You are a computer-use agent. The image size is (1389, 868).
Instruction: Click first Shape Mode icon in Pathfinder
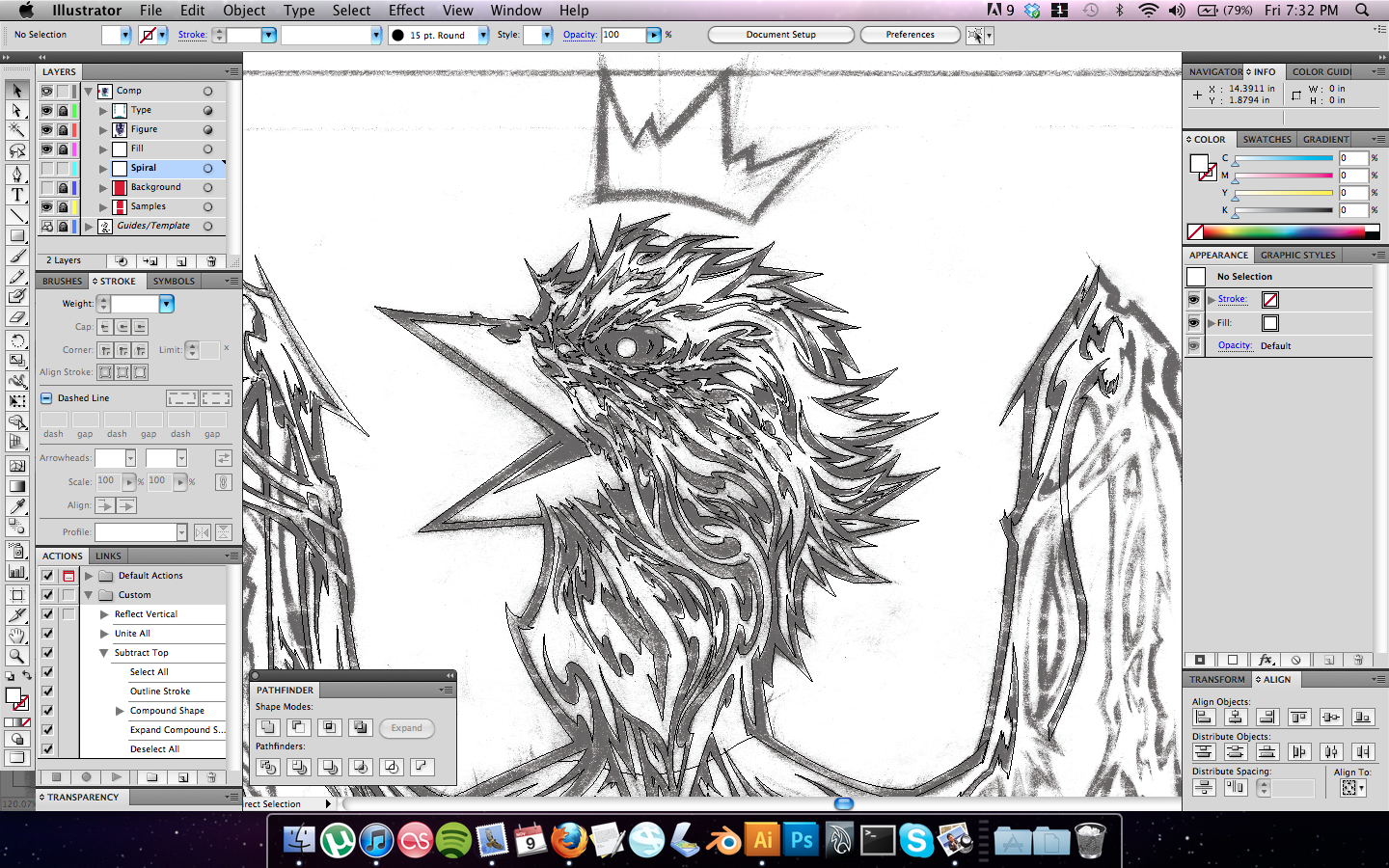pos(268,727)
